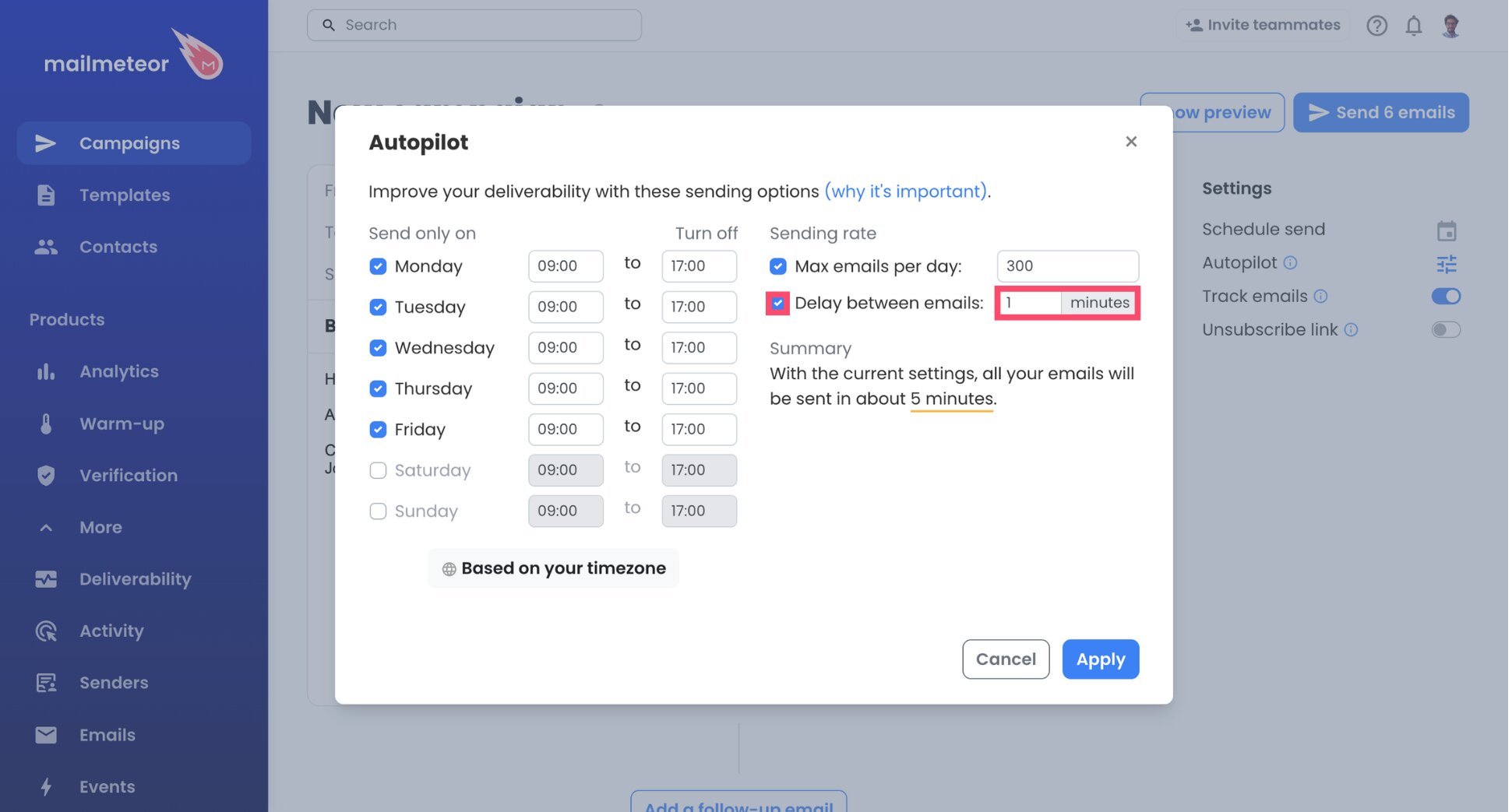Click the Templates document icon
The image size is (1512, 812).
pos(46,195)
